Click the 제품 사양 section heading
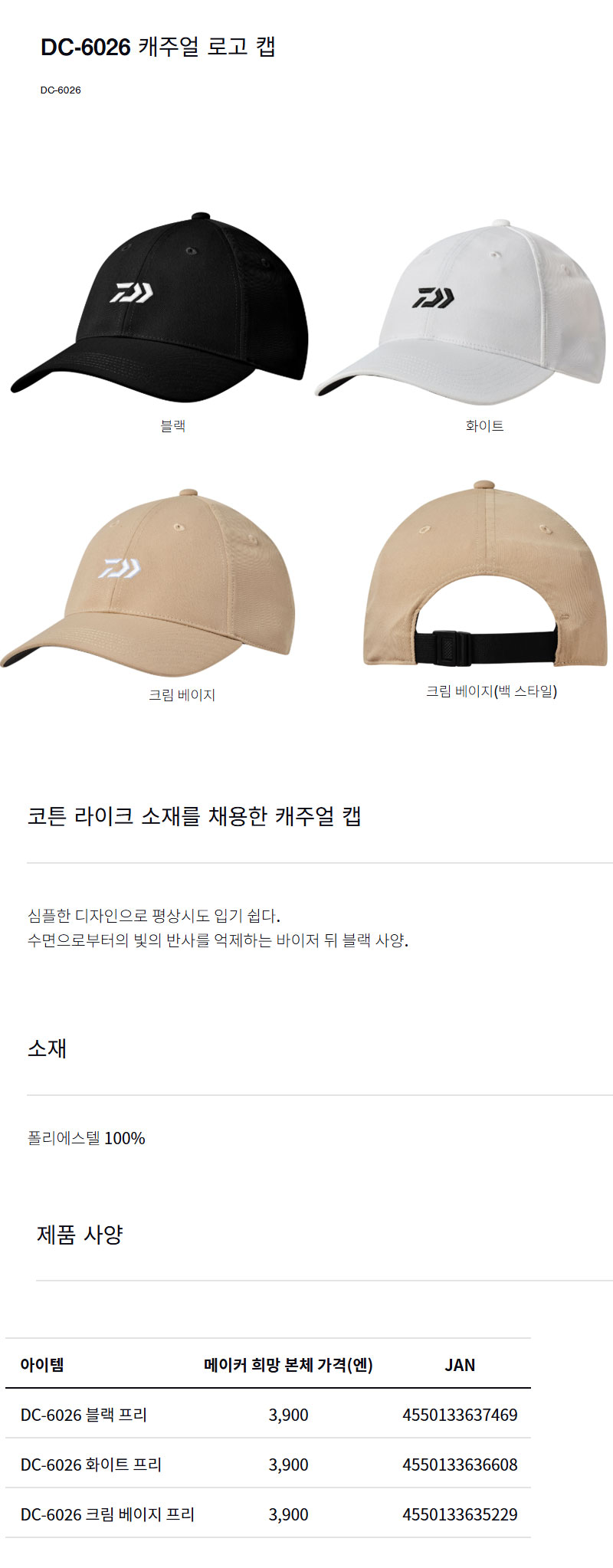 (x=80, y=1235)
